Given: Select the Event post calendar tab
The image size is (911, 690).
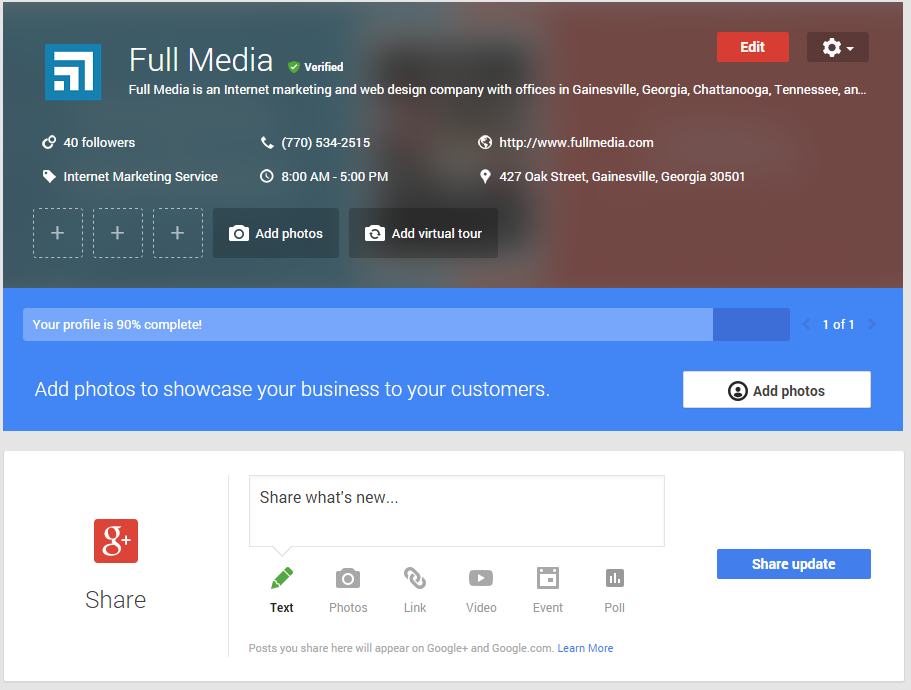Looking at the screenshot, I should pos(548,590).
